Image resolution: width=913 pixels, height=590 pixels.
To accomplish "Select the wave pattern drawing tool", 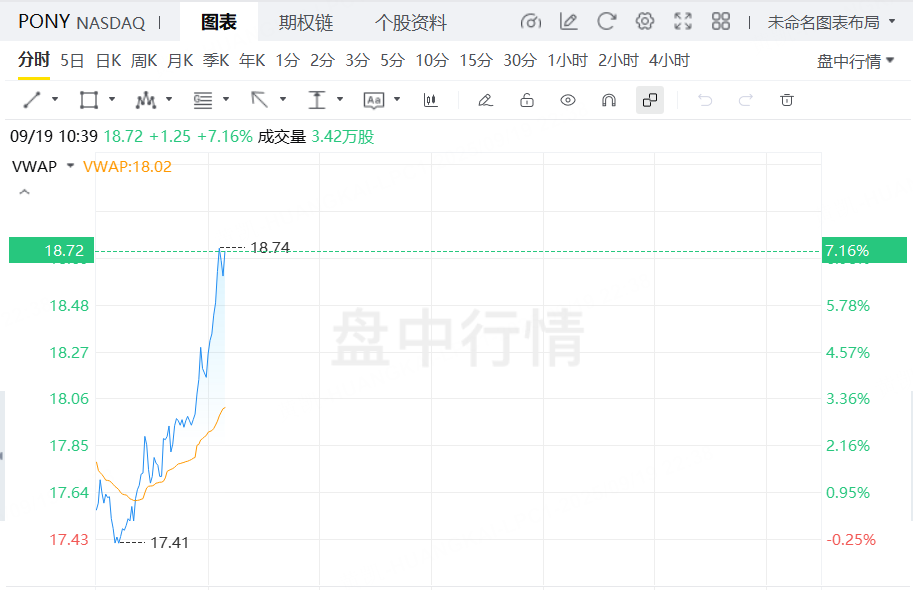I will click(146, 100).
